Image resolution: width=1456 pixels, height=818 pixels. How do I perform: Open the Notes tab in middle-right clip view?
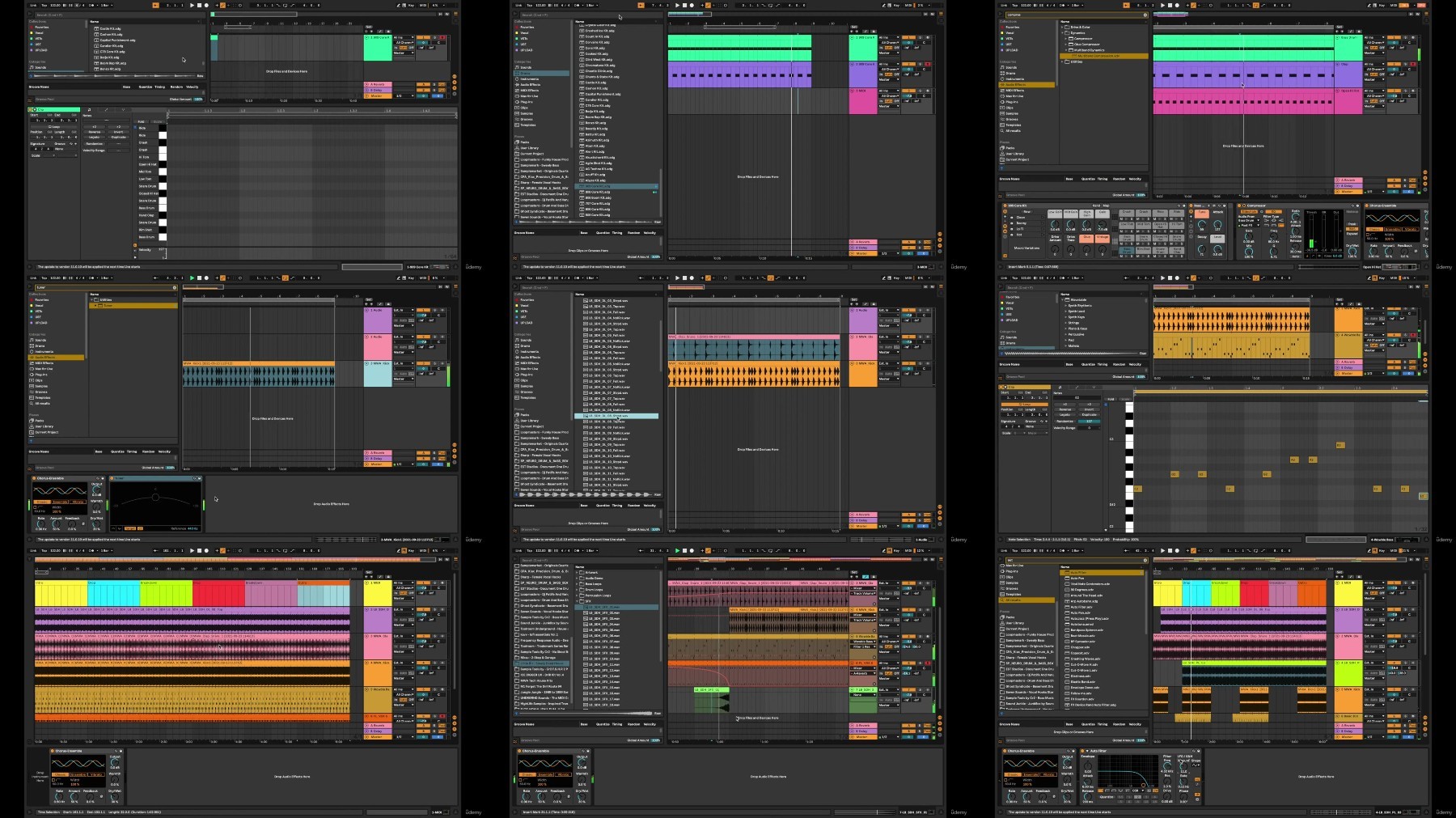1060,388
